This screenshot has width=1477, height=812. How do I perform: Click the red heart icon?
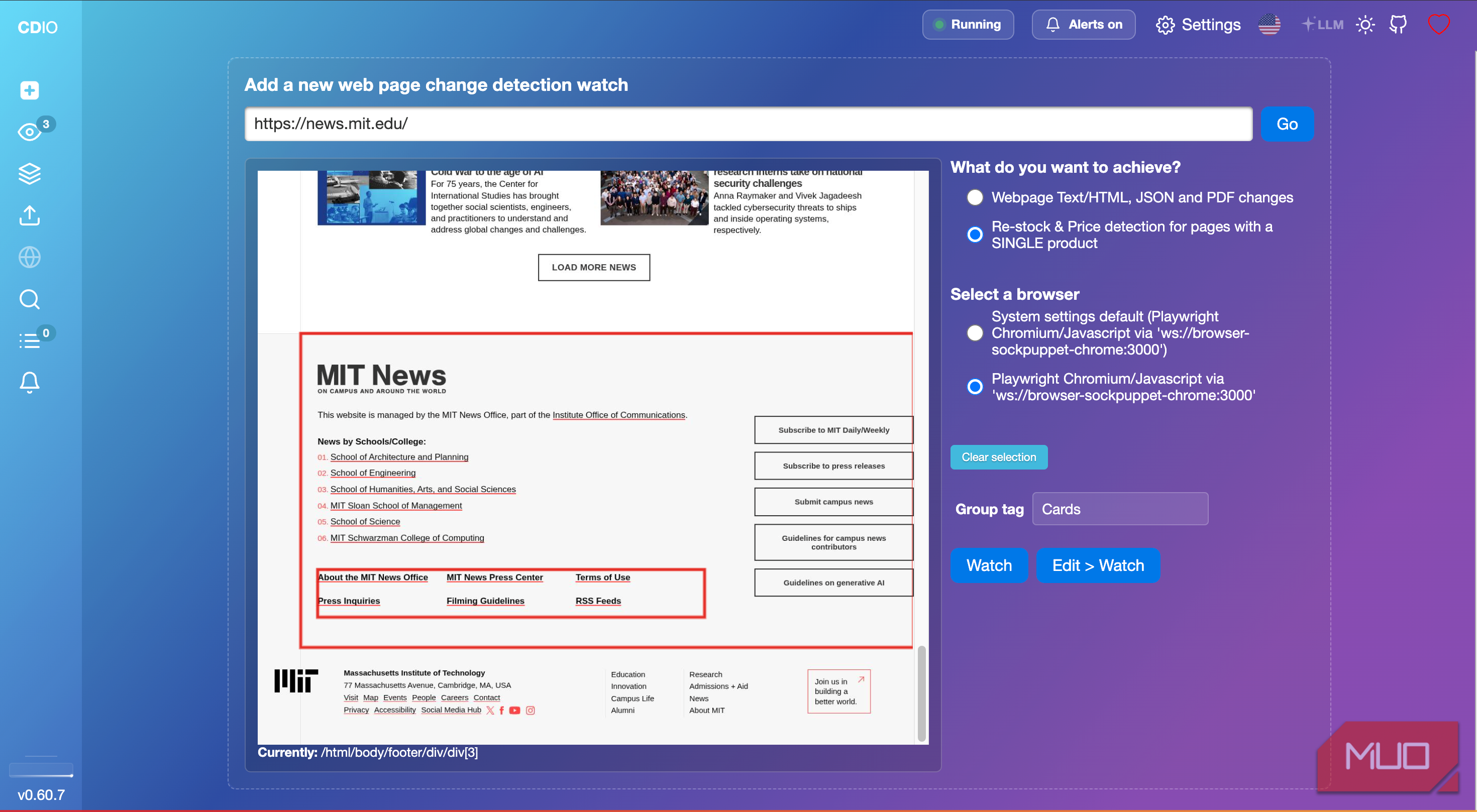1439,25
